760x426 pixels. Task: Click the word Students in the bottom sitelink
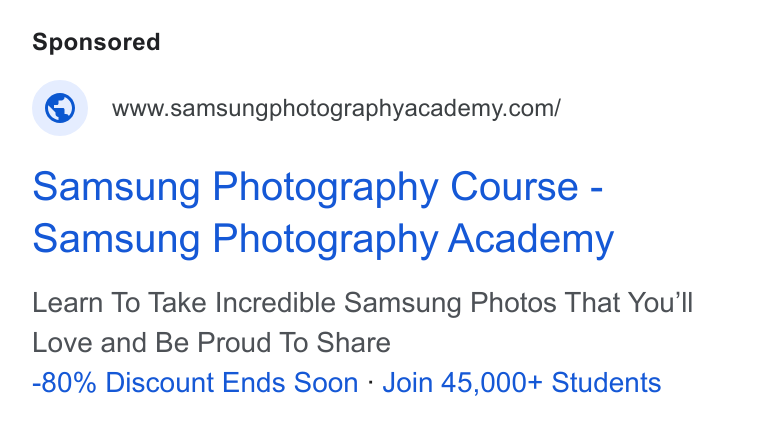(x=606, y=383)
